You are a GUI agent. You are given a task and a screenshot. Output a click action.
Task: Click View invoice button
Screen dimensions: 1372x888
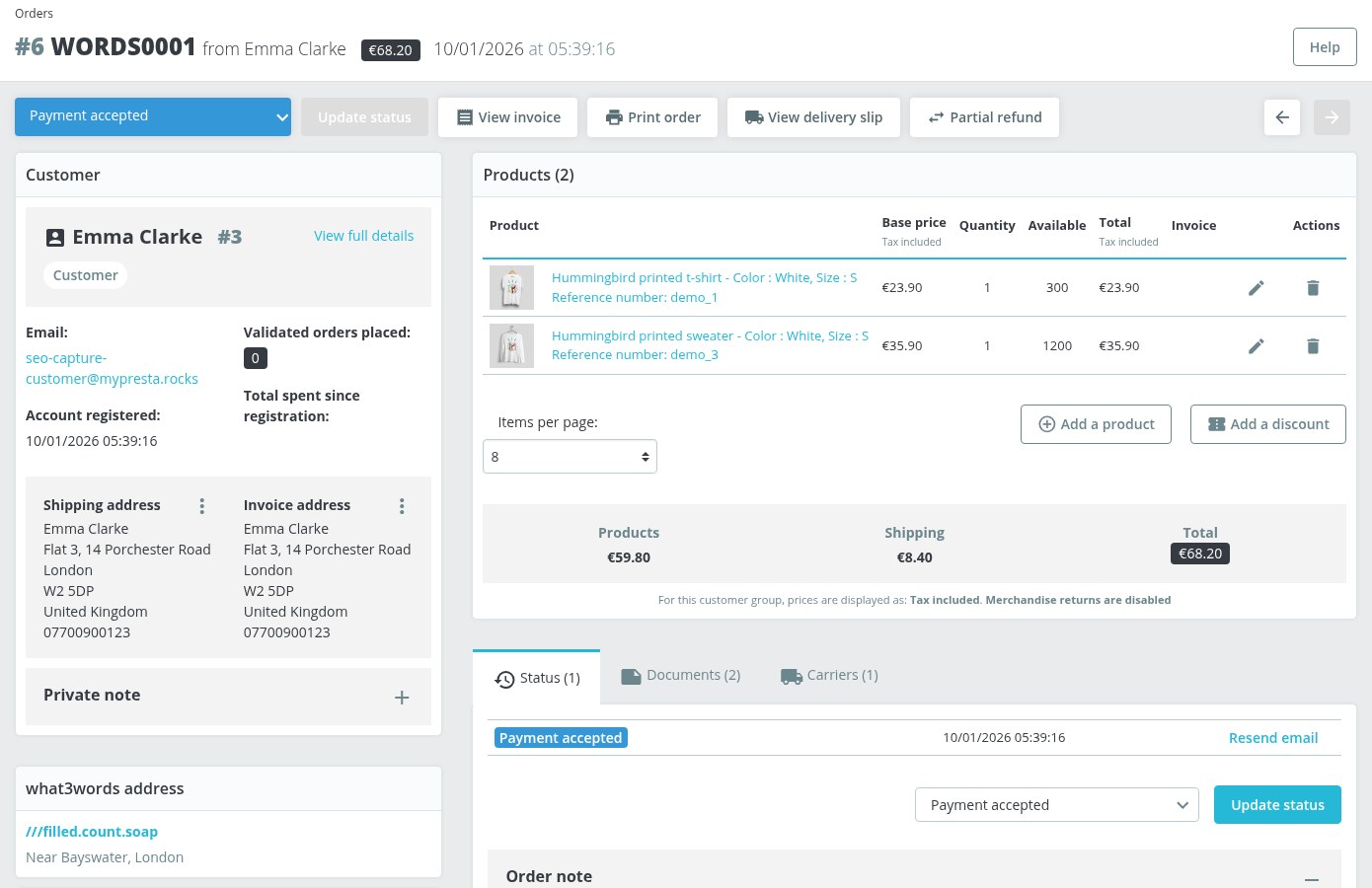tap(509, 117)
